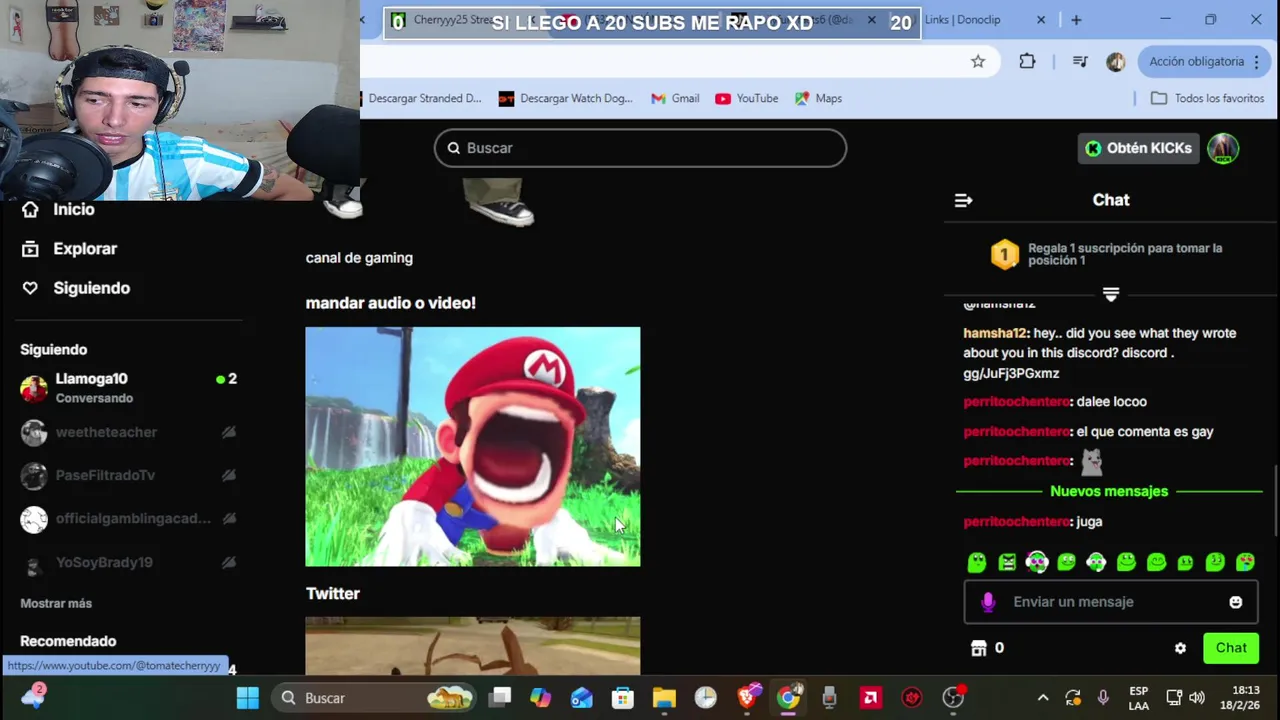This screenshot has height=720, width=1280.
Task: Go to Siguiendo in sidebar
Action: pyautogui.click(x=92, y=288)
